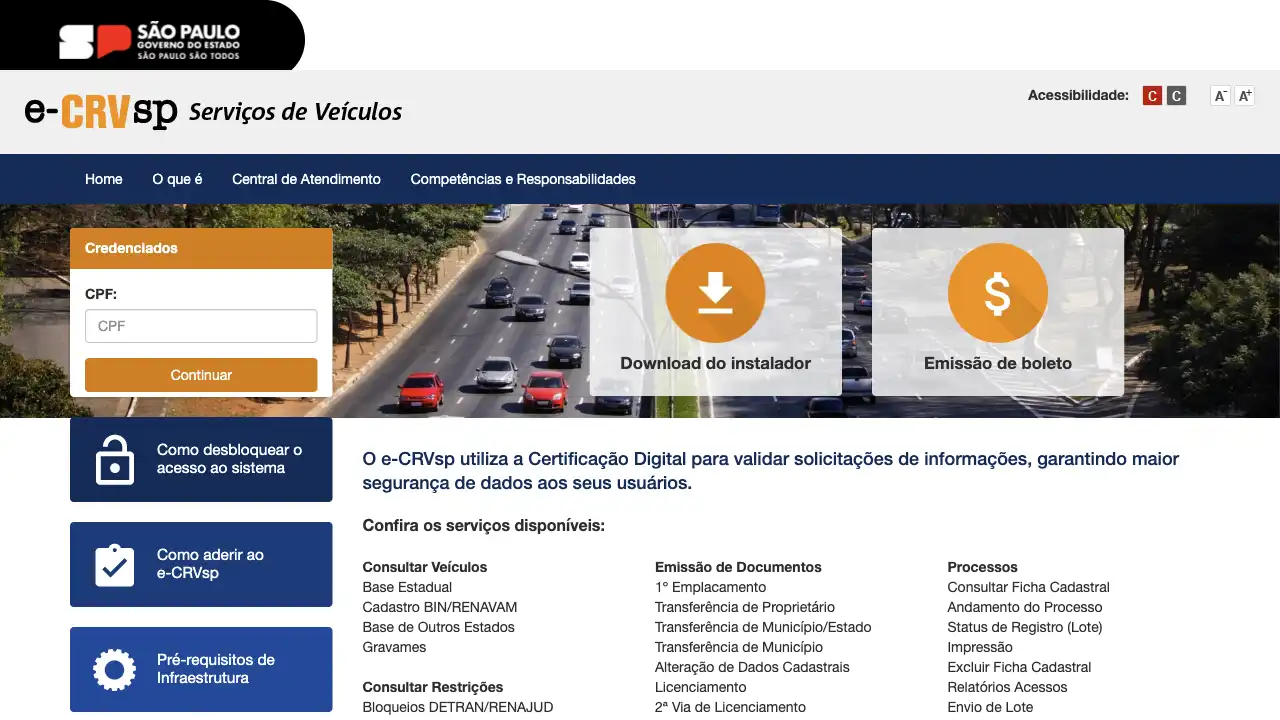Select Transferência de Proprietário
Image resolution: width=1280 pixels, height=720 pixels.
coord(745,607)
